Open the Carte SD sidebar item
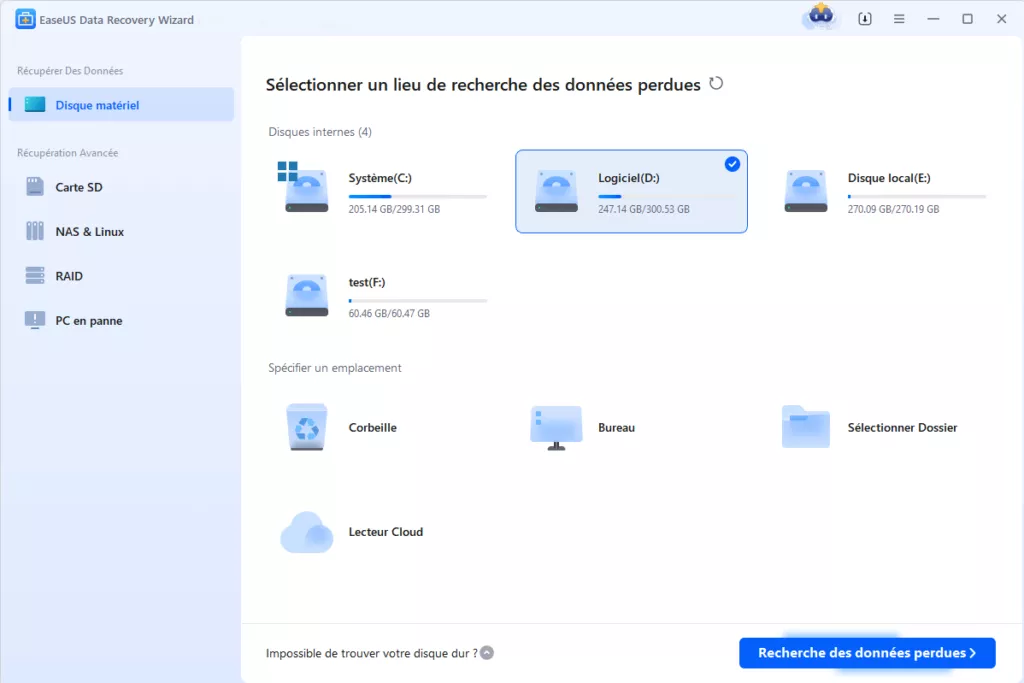The image size is (1024, 683). pos(78,187)
